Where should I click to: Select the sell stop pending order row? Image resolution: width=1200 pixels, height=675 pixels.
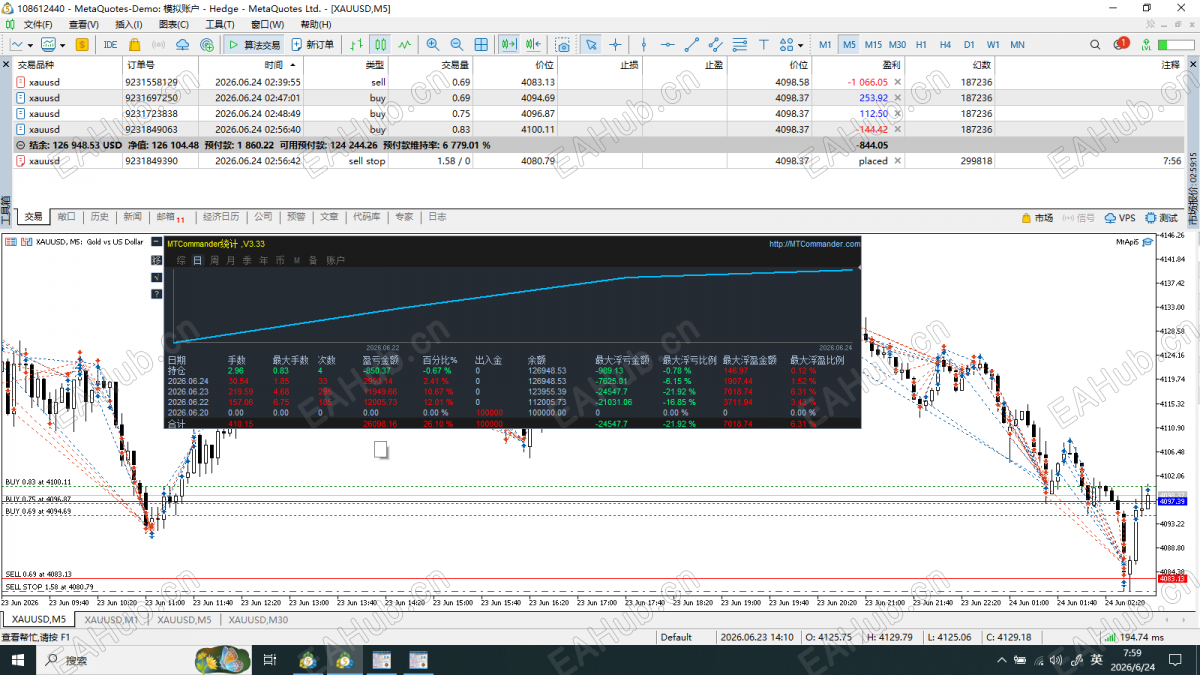(x=599, y=161)
